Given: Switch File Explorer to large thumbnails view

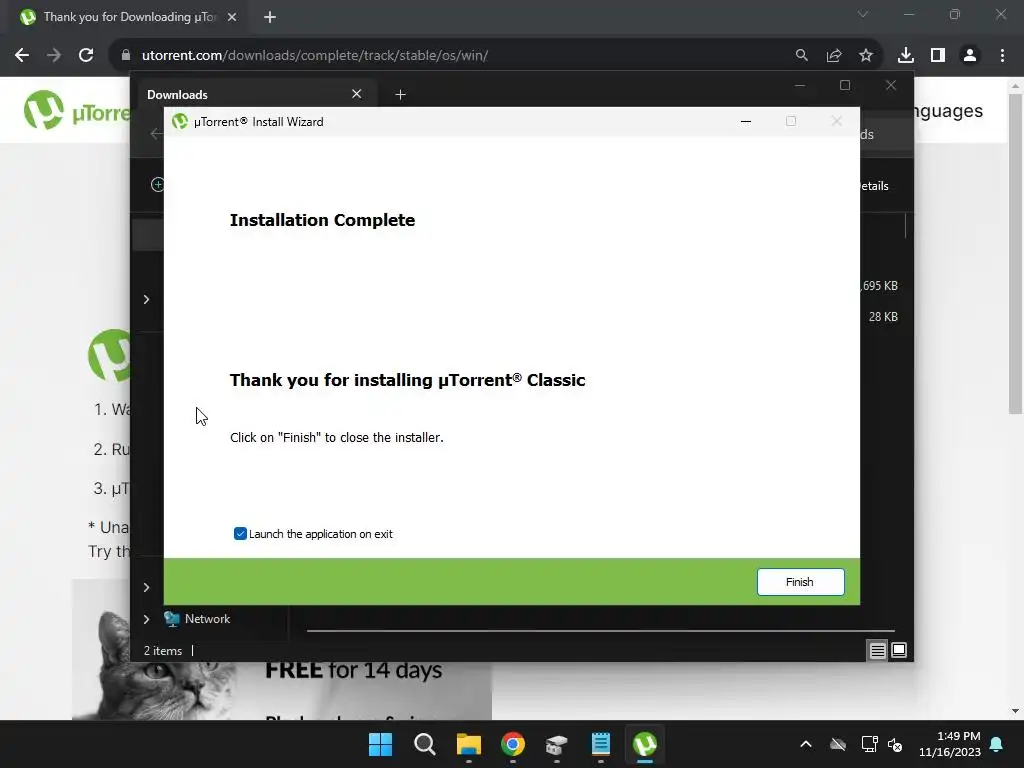Looking at the screenshot, I should pos(899,650).
